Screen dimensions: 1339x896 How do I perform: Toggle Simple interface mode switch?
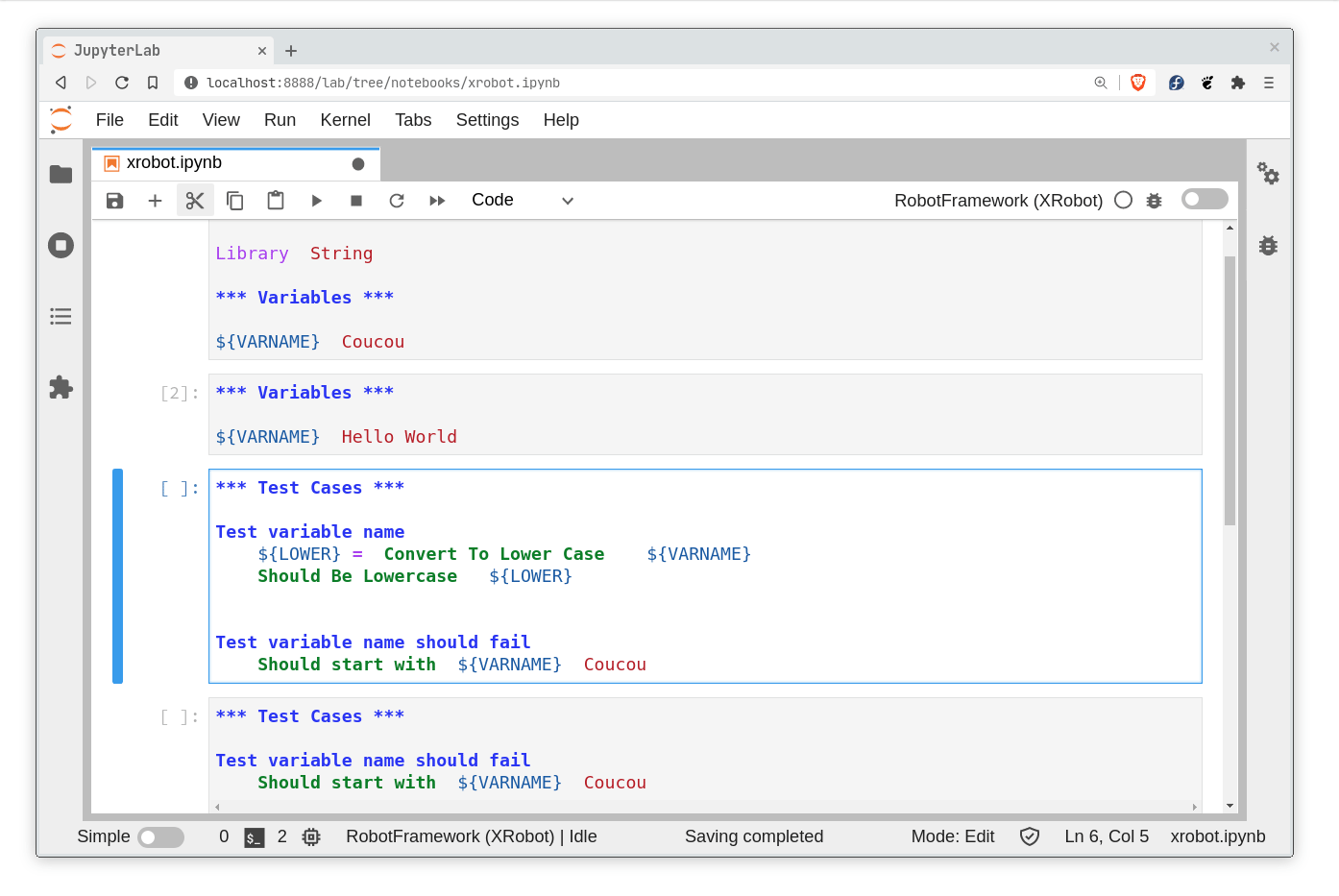[160, 837]
